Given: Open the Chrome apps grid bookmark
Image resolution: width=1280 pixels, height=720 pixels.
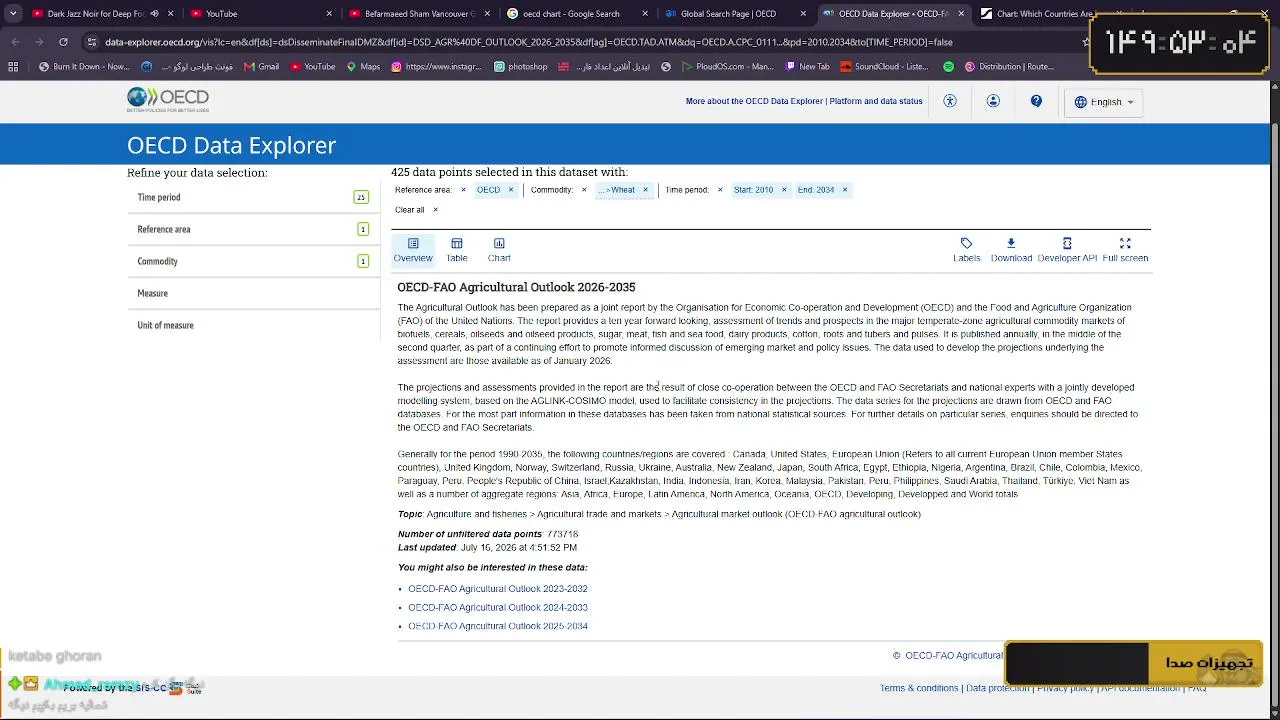Looking at the screenshot, I should (x=13, y=67).
